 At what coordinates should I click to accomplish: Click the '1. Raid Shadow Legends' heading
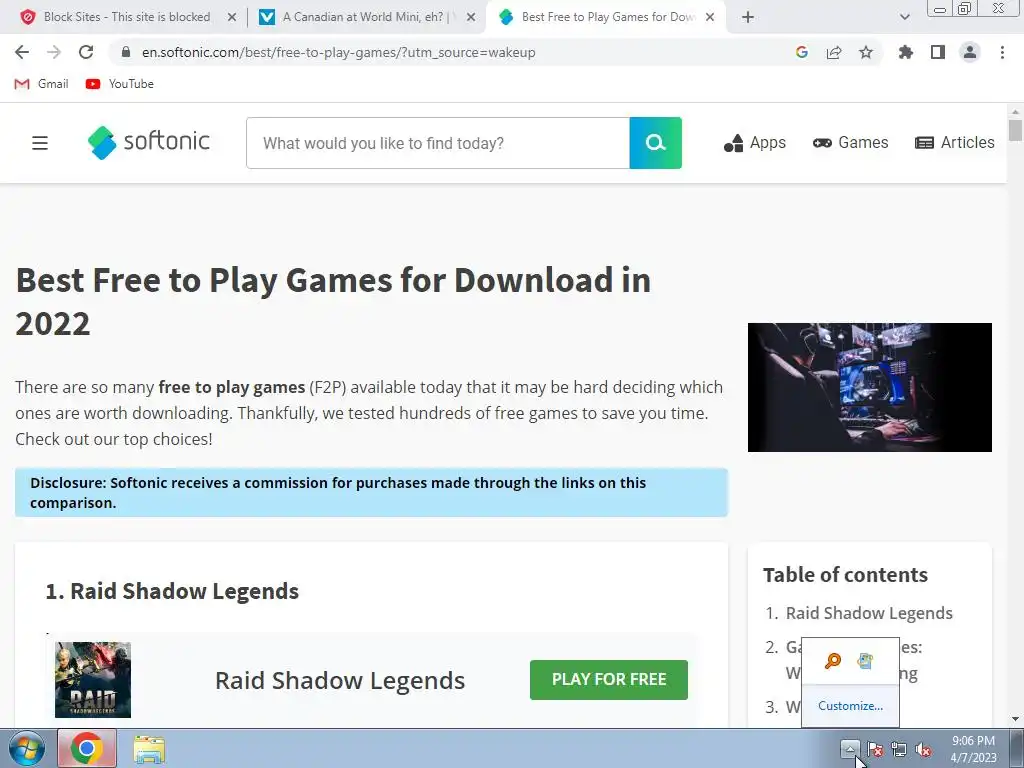click(172, 591)
